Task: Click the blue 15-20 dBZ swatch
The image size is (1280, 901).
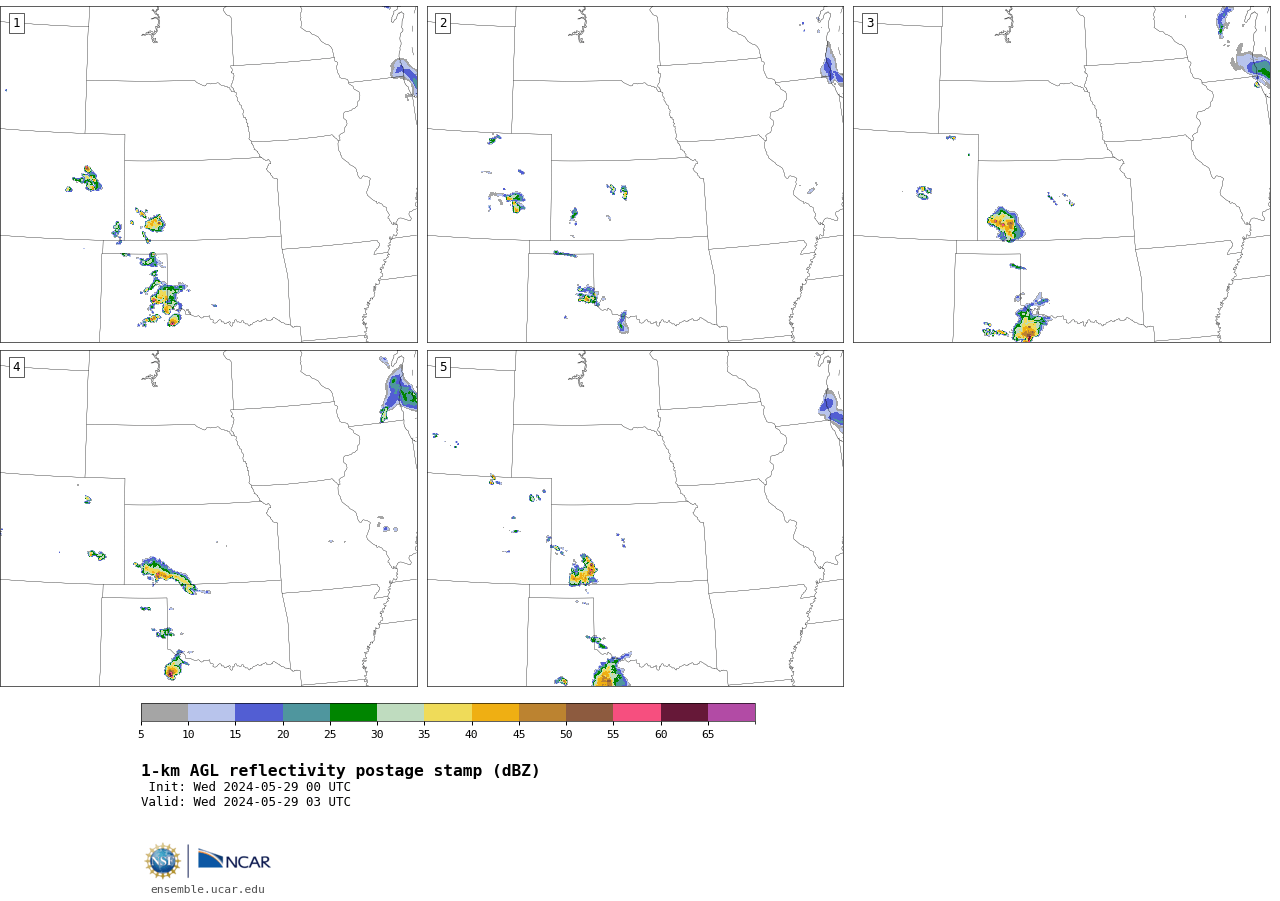Action: pyautogui.click(x=259, y=713)
